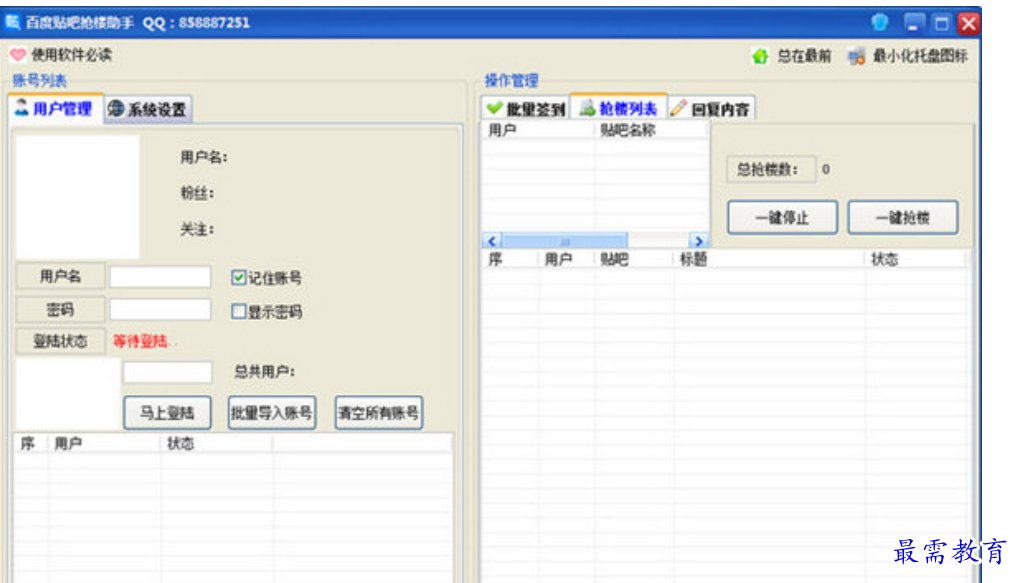The width and height of the screenshot is (1015, 583).
Task: Click the green home icon for 总在最前
Action: [761, 56]
